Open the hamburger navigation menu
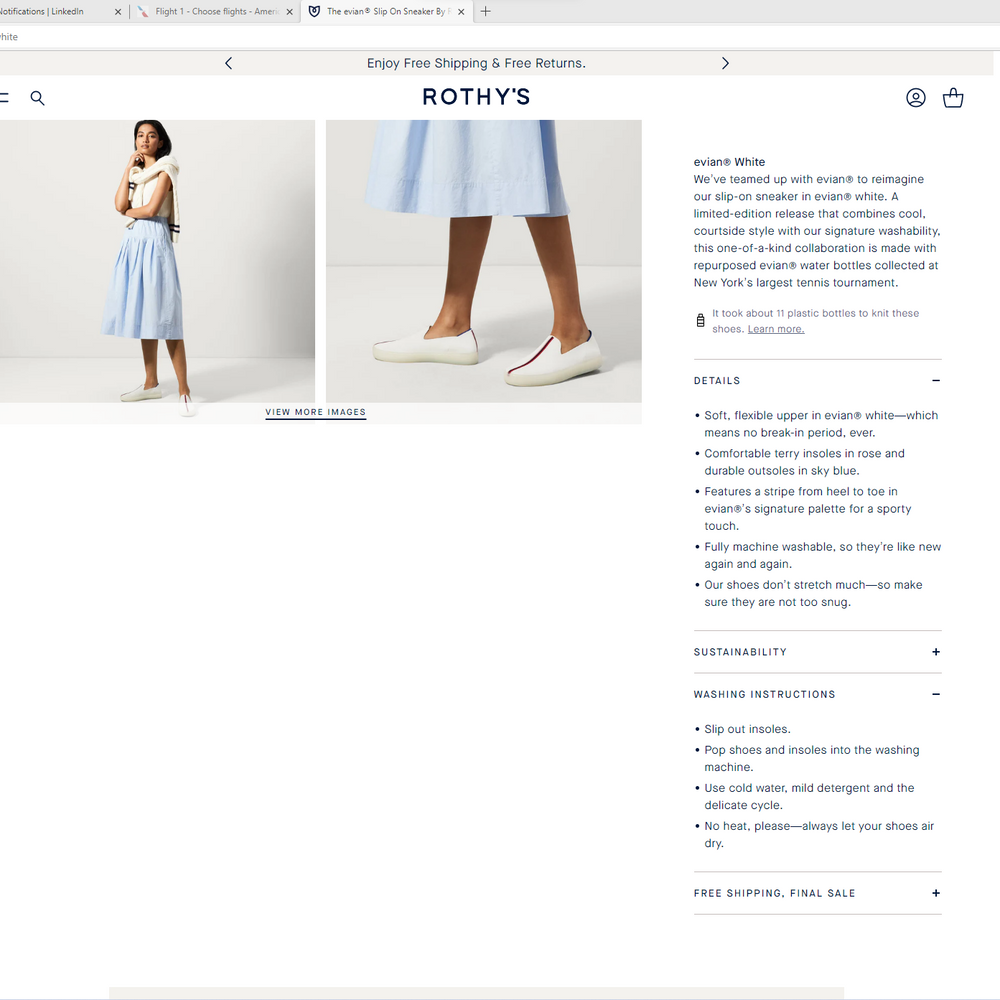Image resolution: width=1000 pixels, height=1000 pixels. tap(4, 98)
